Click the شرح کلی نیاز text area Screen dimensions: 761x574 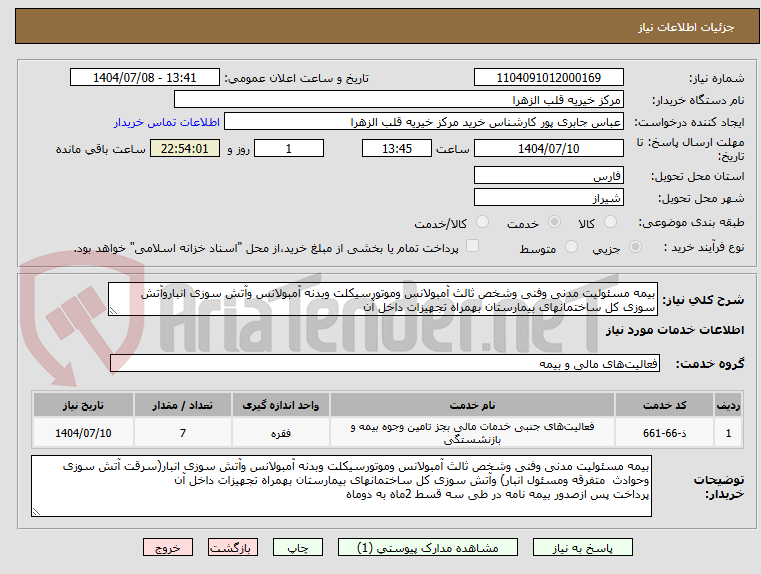click(383, 300)
